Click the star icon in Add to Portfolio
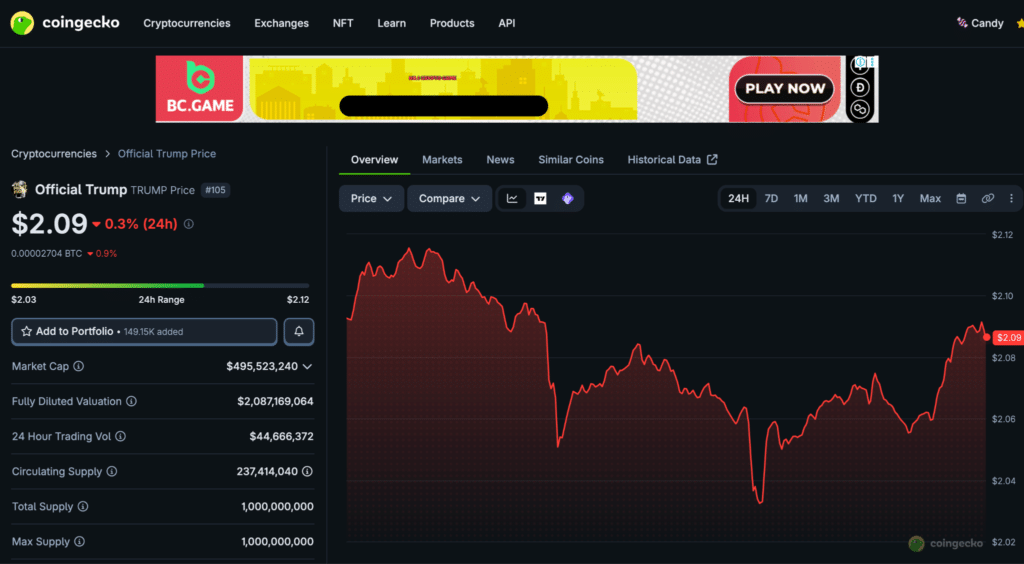The height and width of the screenshot is (564, 1024). [x=26, y=332]
